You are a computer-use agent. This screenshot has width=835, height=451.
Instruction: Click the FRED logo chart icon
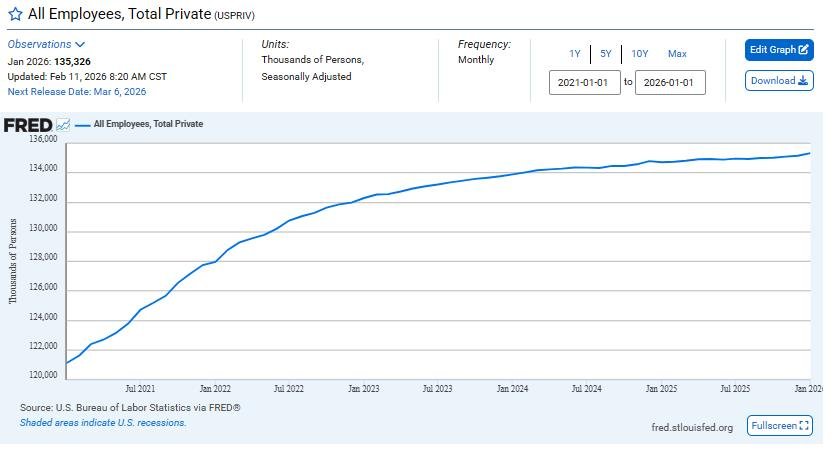[x=63, y=125]
